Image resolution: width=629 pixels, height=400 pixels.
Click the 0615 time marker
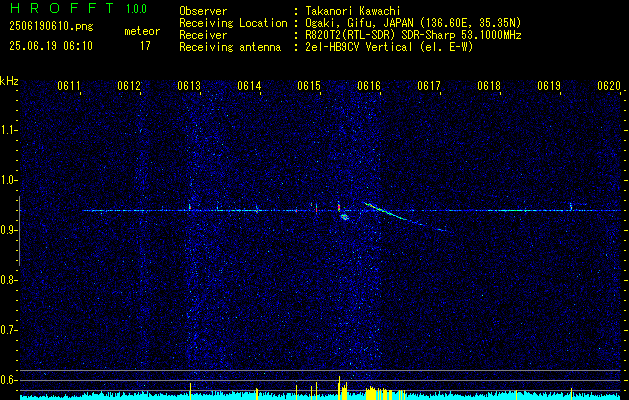309,86
